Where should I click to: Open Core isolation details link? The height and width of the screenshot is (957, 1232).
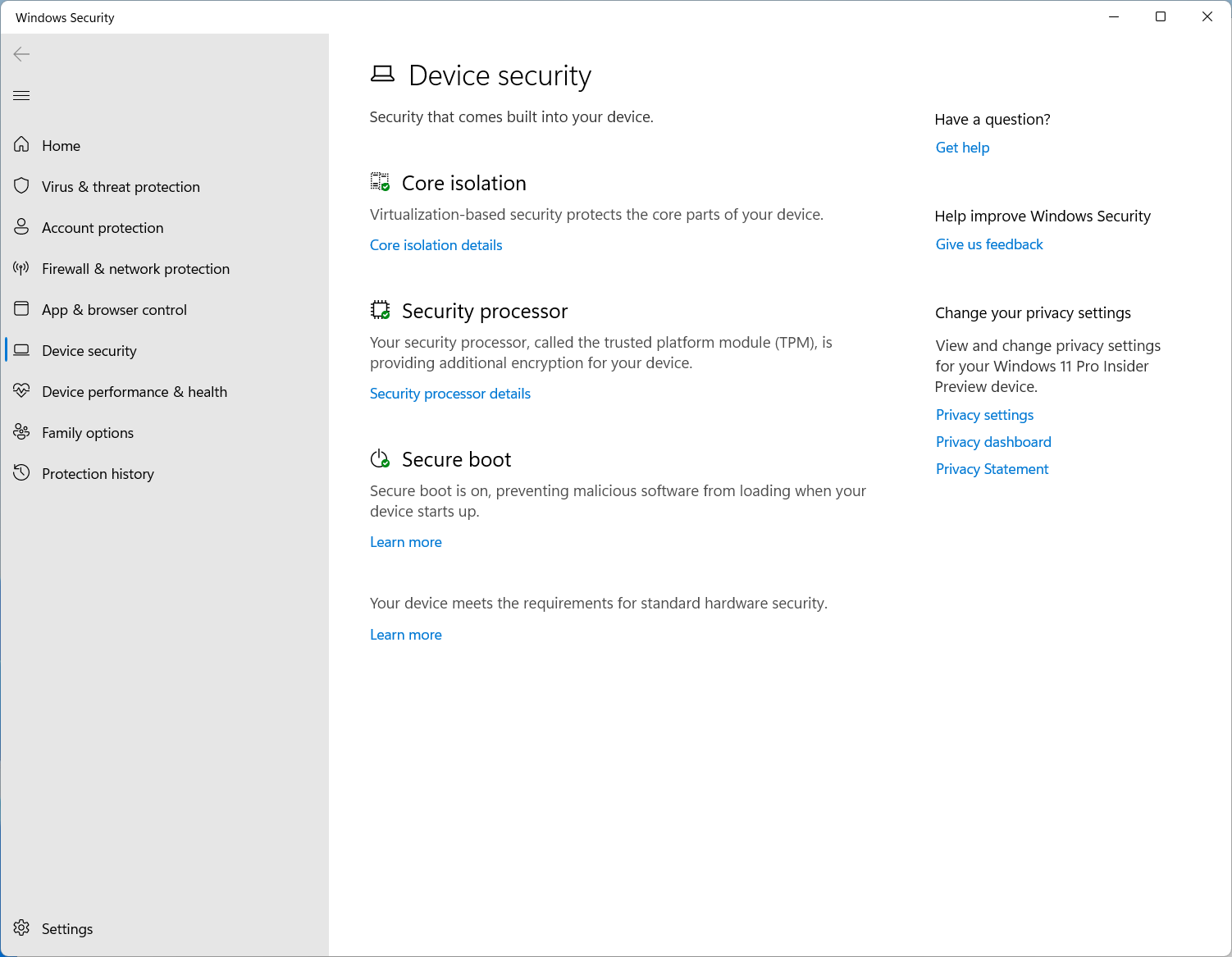click(x=436, y=245)
